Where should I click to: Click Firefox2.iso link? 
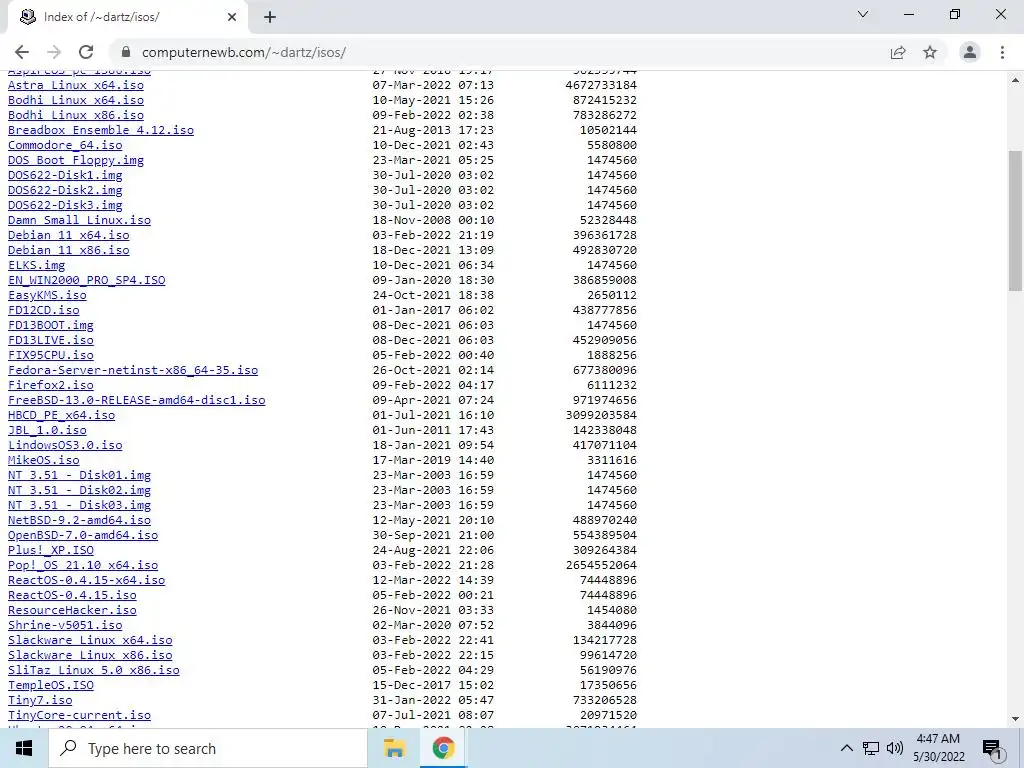[x=50, y=385]
